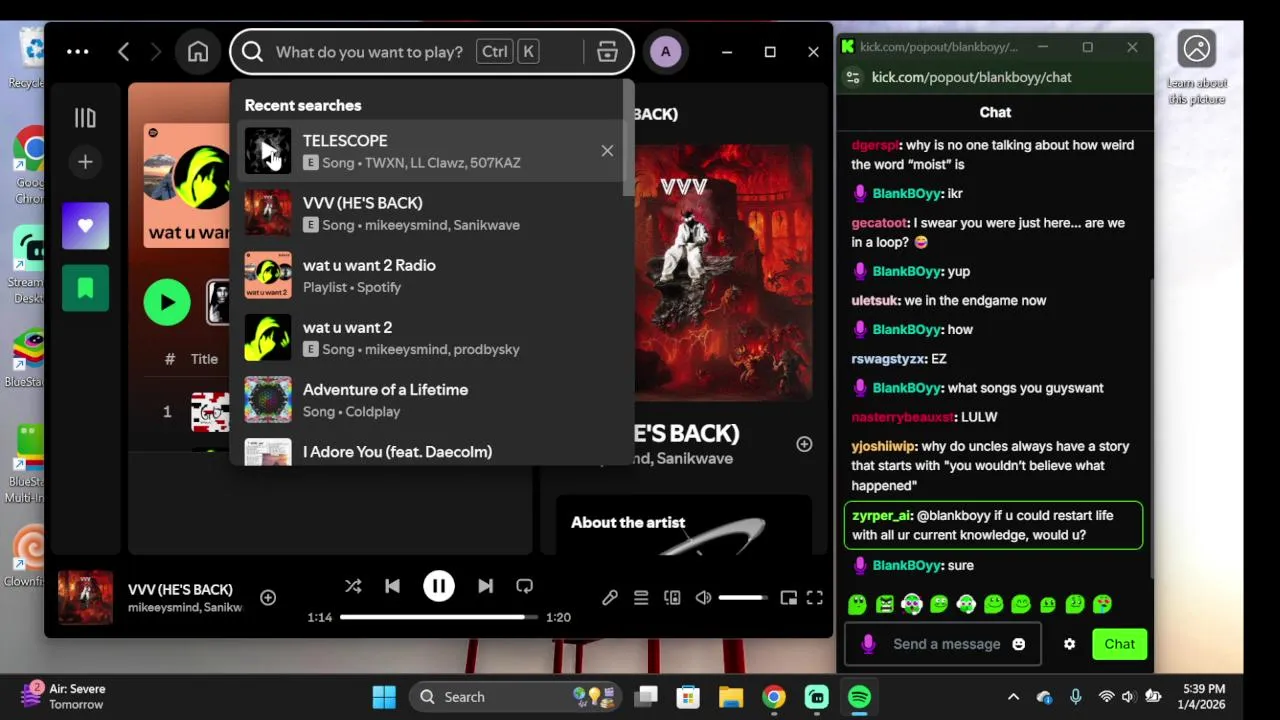Viewport: 1280px width, 720px height.
Task: Play the wat u want 2 Radio playlist
Action: coord(167,302)
